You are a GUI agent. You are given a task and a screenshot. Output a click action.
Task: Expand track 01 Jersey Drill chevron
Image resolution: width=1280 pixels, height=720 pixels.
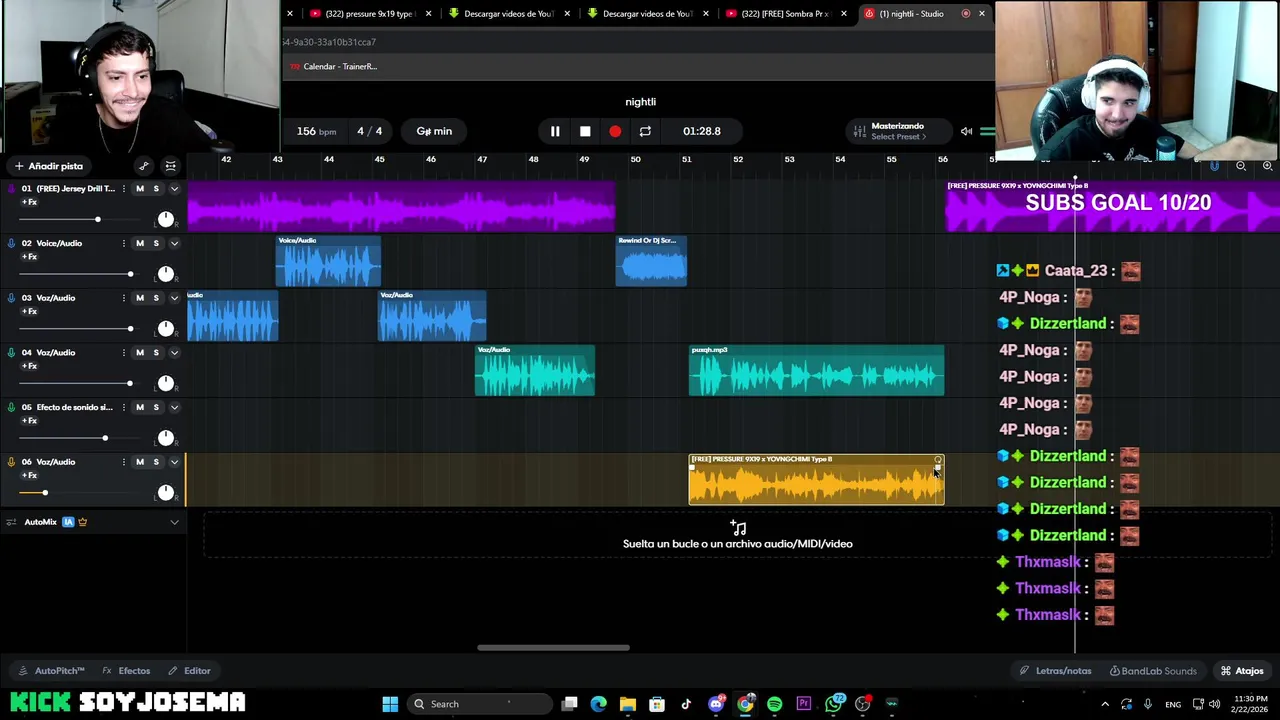[x=174, y=189]
